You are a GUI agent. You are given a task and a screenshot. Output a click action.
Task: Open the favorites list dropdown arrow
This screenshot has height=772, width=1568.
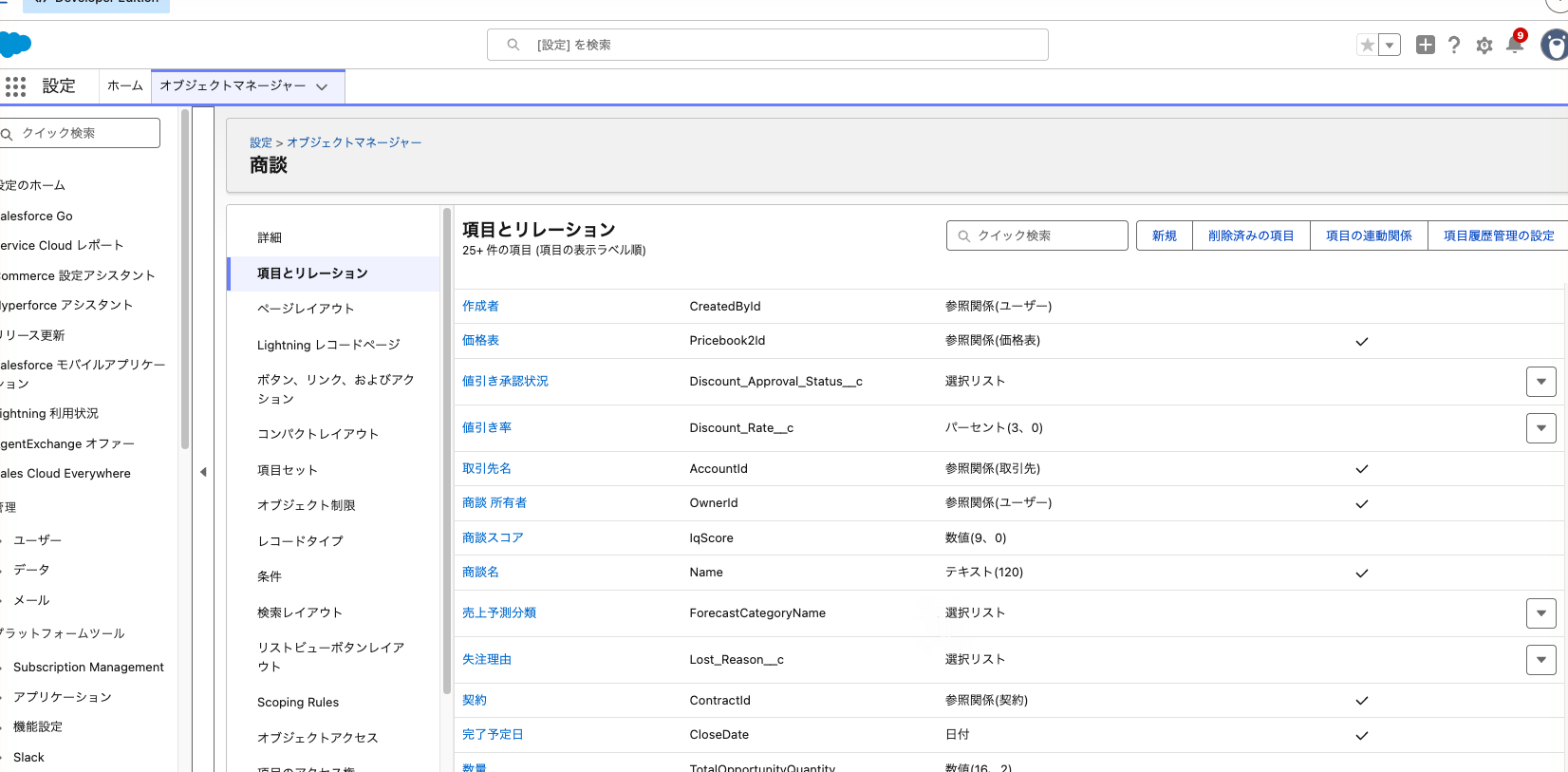pos(1390,45)
